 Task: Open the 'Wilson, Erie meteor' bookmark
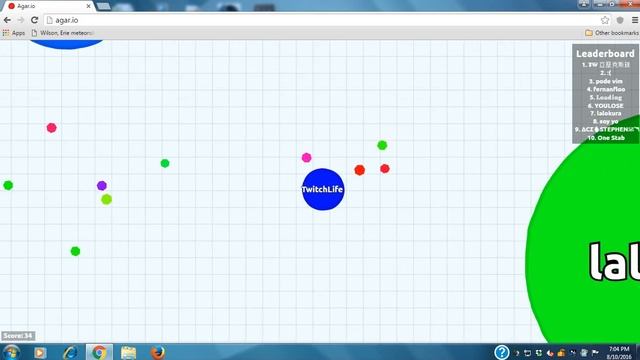pyautogui.click(x=63, y=33)
